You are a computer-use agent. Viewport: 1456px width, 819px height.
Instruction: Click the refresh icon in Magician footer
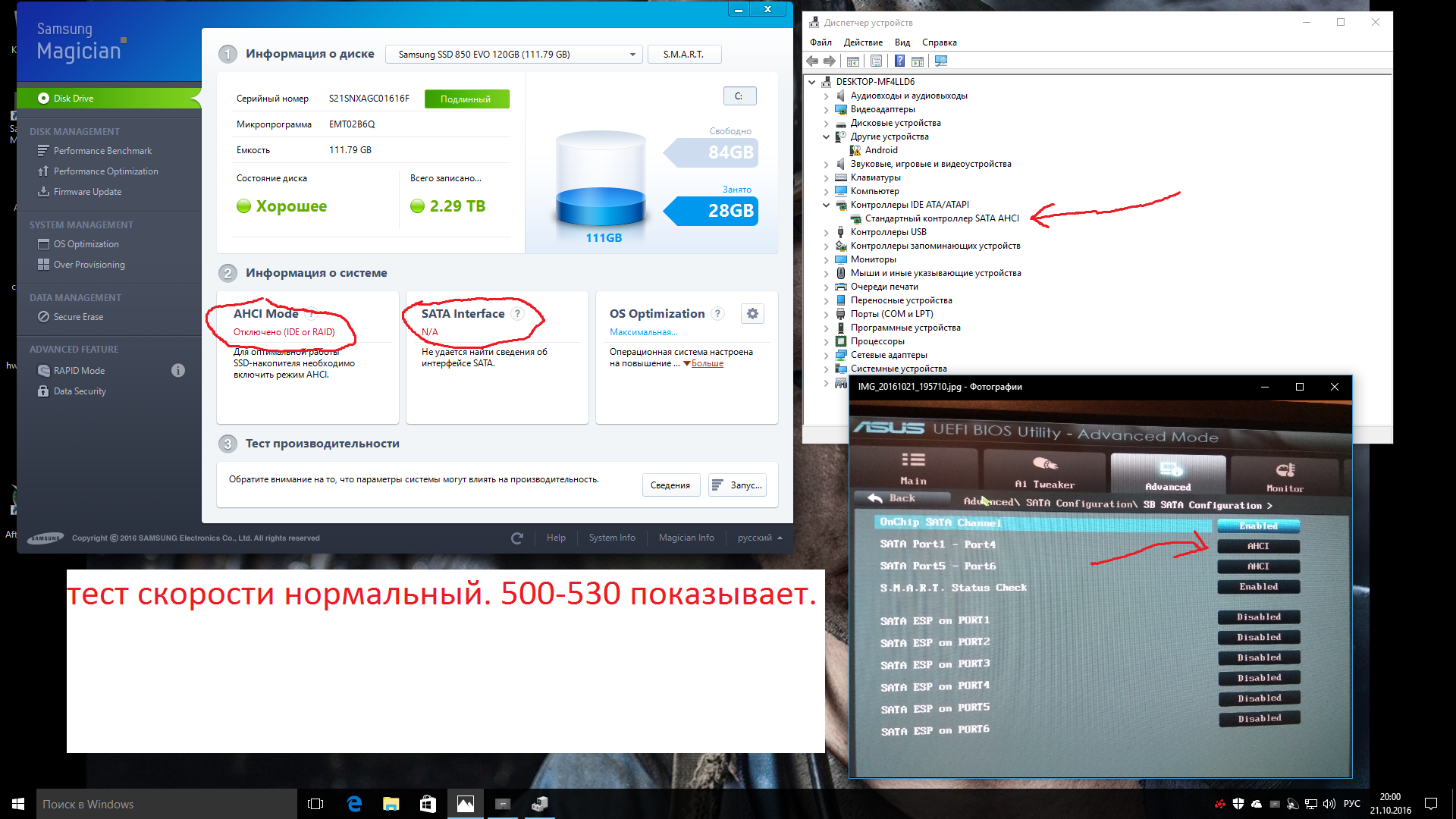point(517,538)
